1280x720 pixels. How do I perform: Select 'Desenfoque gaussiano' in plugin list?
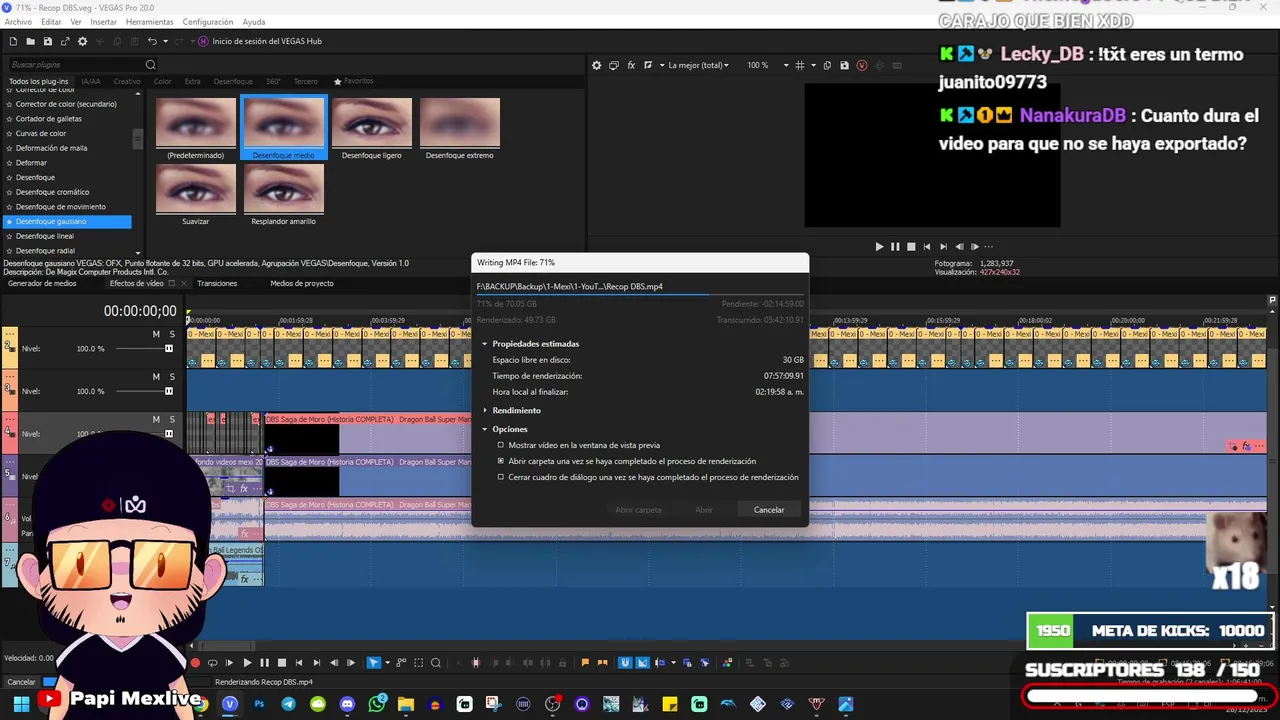point(68,221)
